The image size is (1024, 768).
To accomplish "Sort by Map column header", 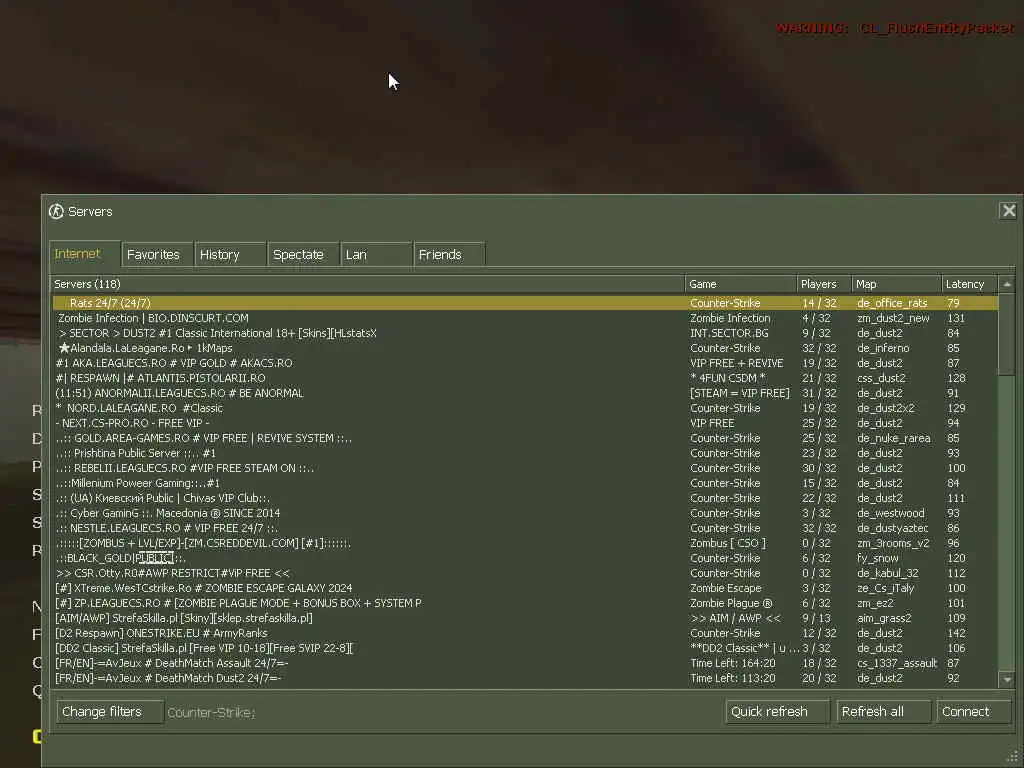I will (x=897, y=284).
